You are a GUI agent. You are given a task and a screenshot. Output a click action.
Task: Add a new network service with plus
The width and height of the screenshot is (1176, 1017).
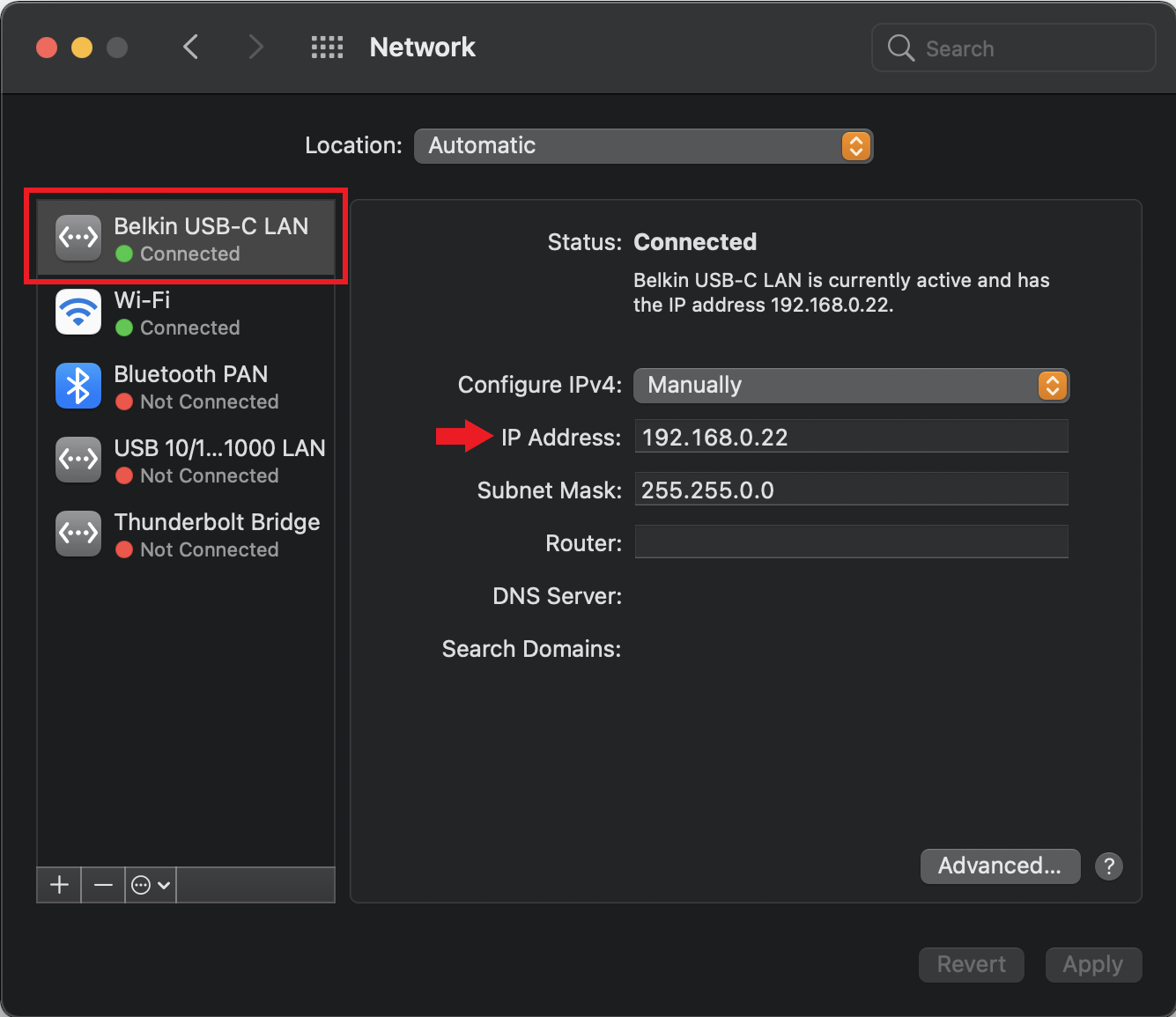point(59,885)
